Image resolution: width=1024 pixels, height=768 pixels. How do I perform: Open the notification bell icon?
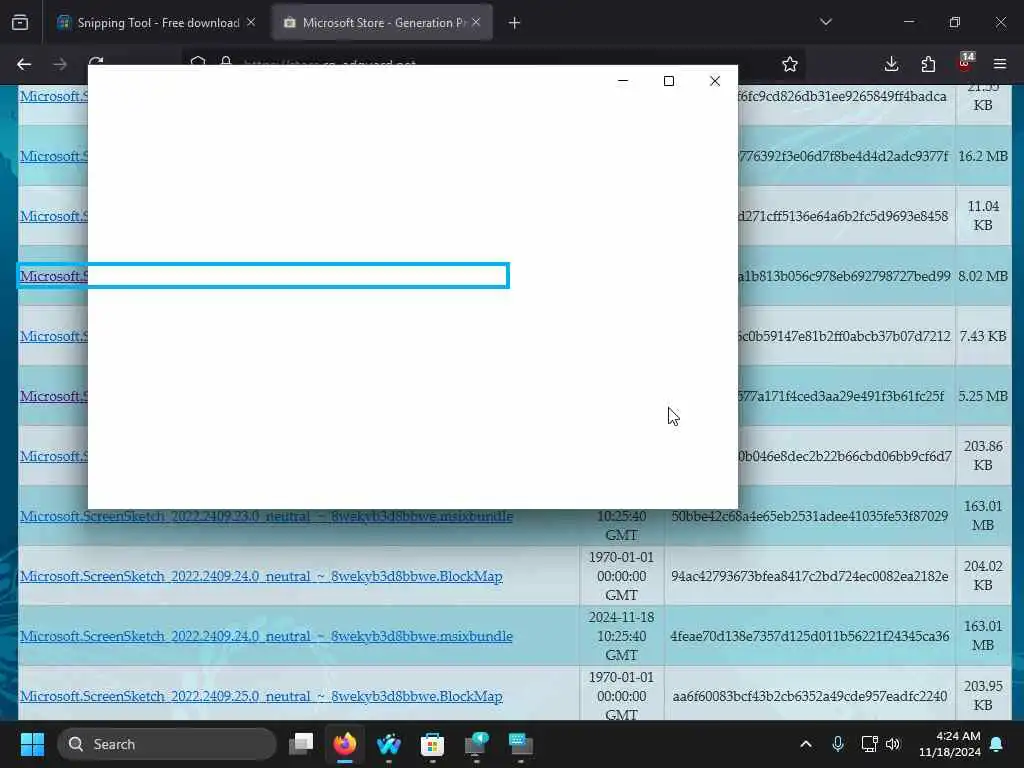[x=997, y=744]
